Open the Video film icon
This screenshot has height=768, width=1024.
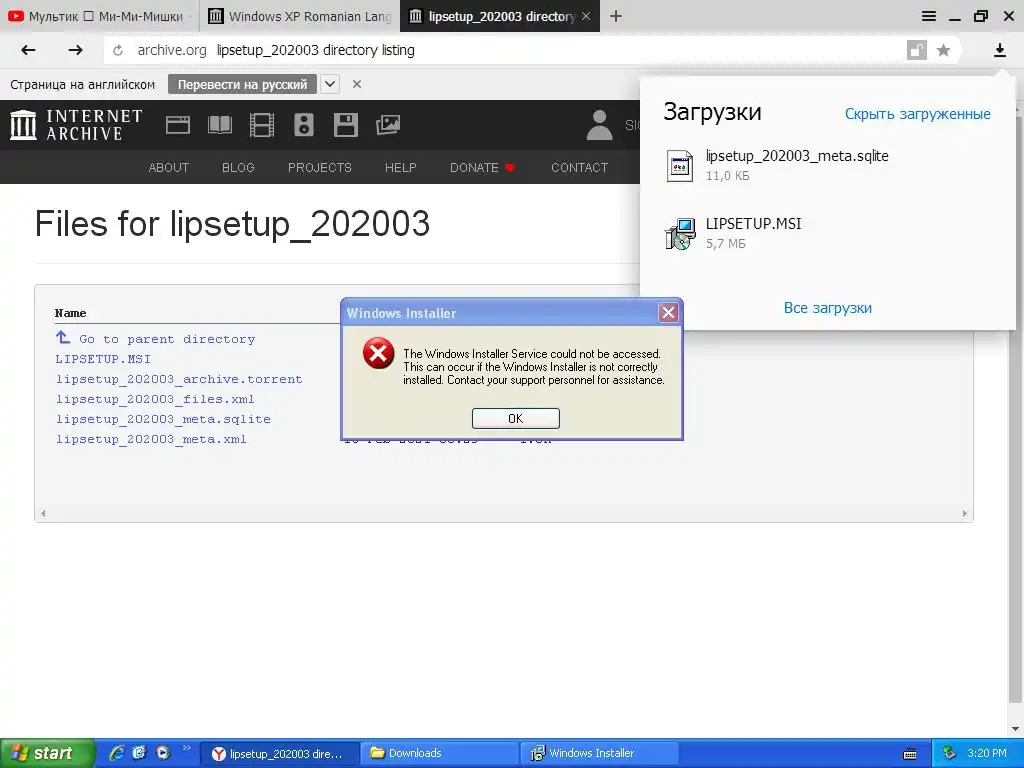(x=262, y=125)
